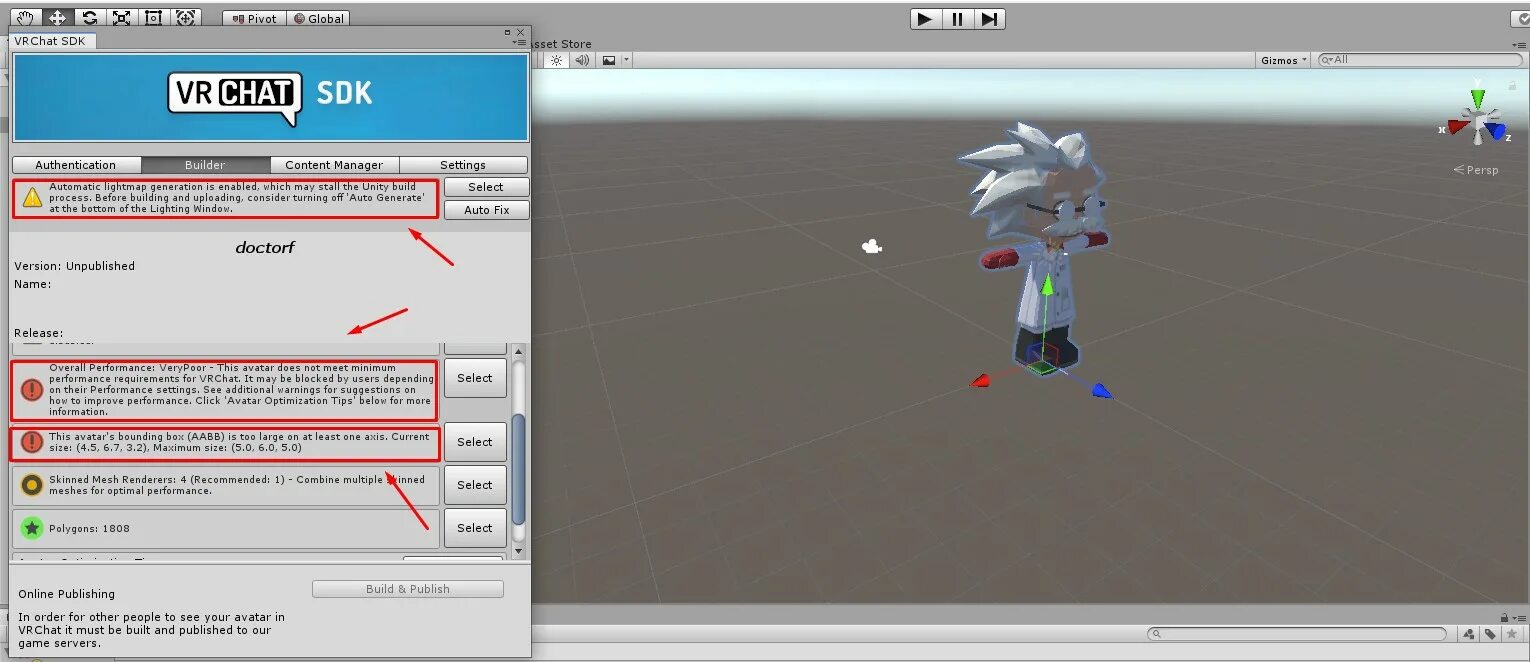Click the Auto Fix button
This screenshot has height=662, width=1530.
[486, 210]
